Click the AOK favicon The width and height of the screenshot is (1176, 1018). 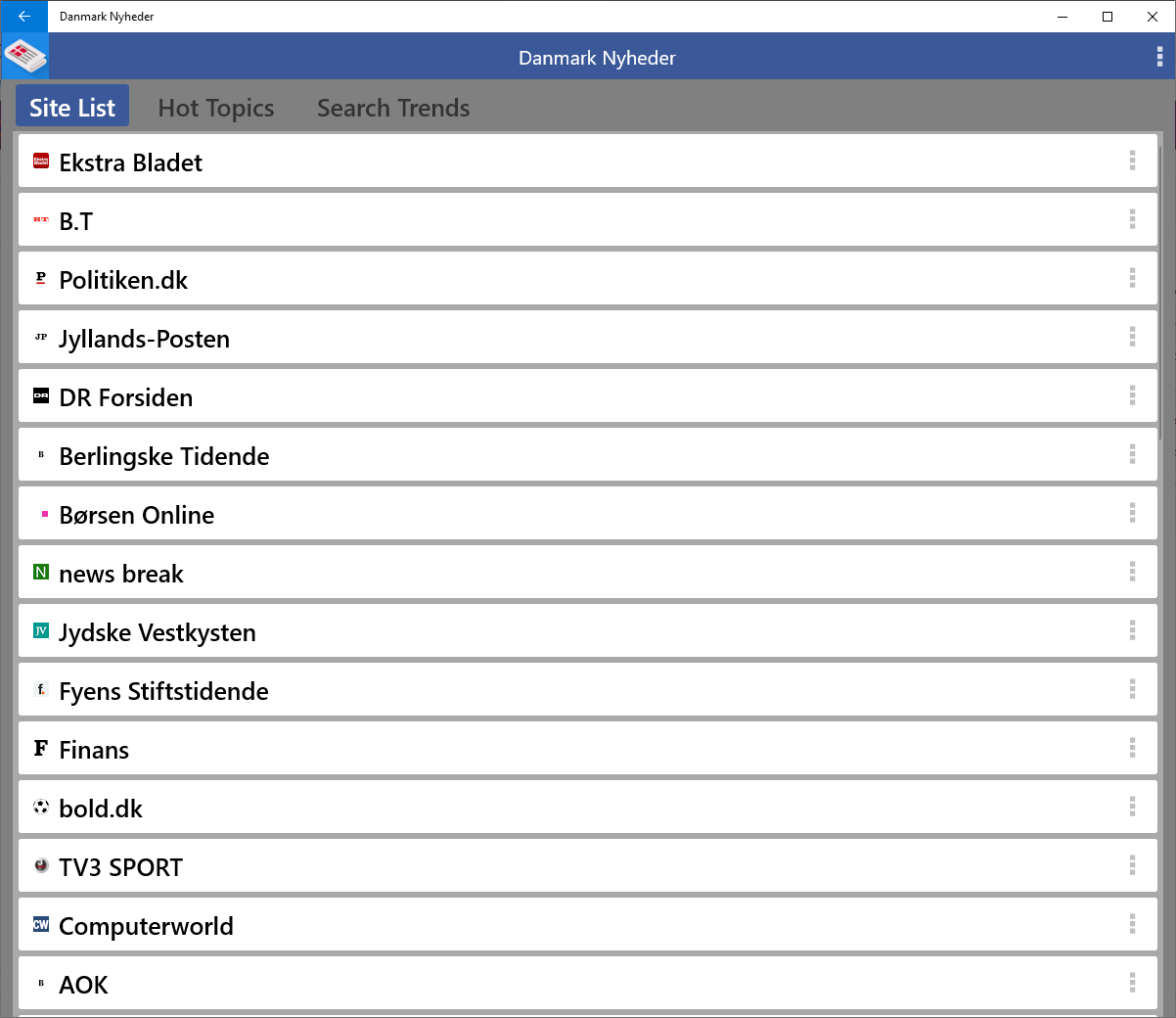[x=41, y=983]
